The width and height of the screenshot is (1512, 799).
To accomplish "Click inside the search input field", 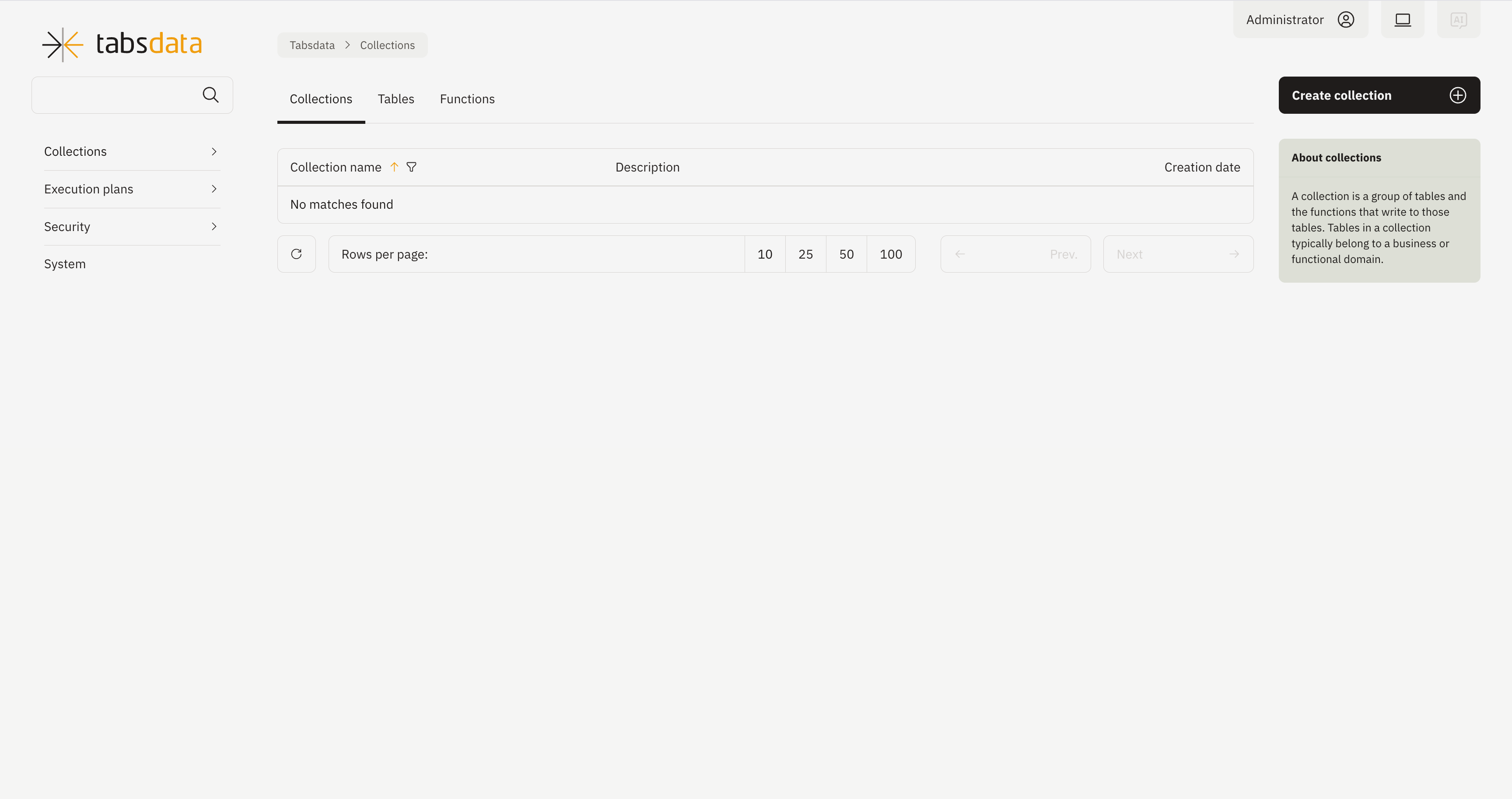I will 117,95.
